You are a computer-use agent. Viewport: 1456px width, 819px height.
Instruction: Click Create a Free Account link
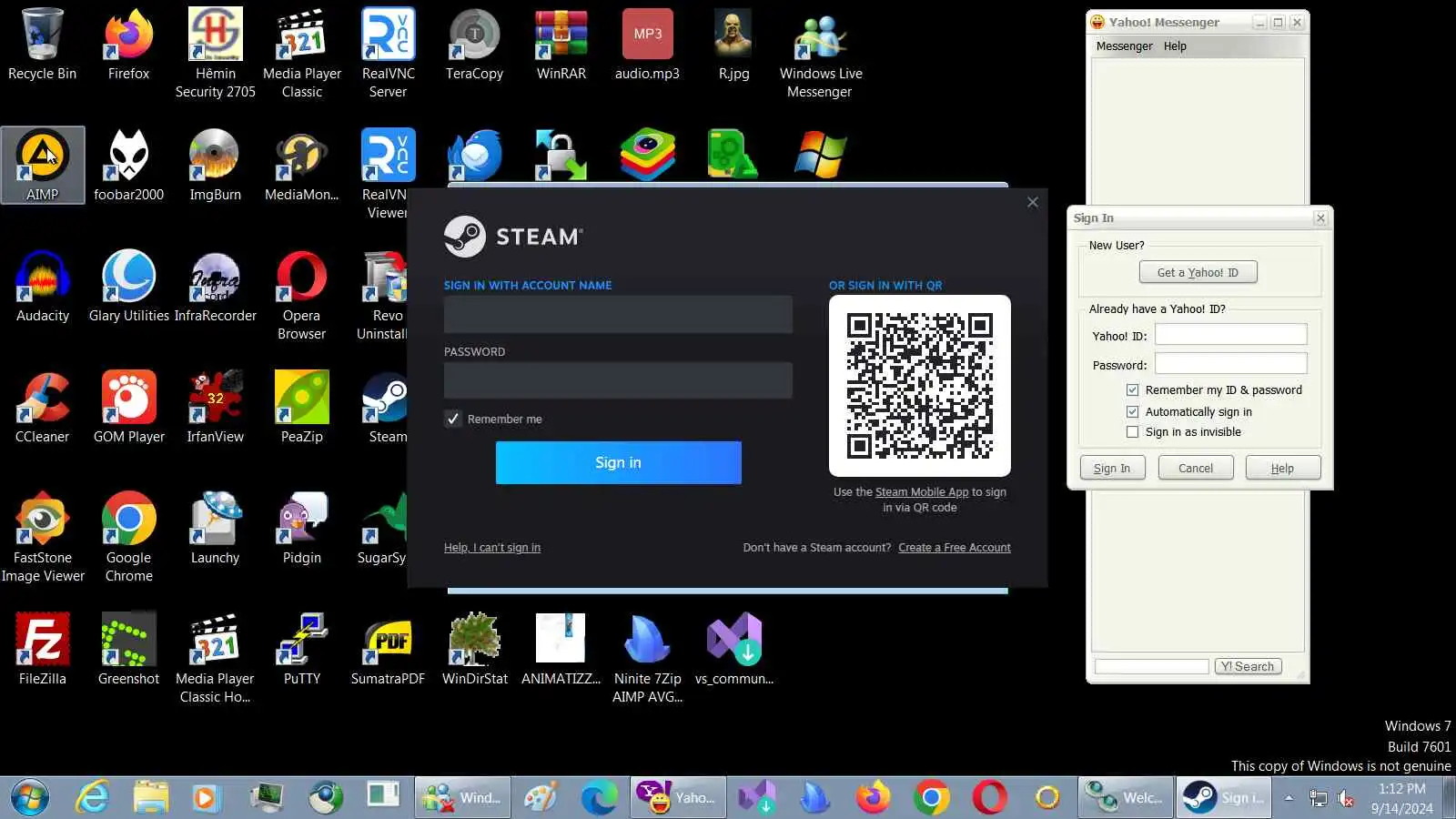(x=955, y=548)
